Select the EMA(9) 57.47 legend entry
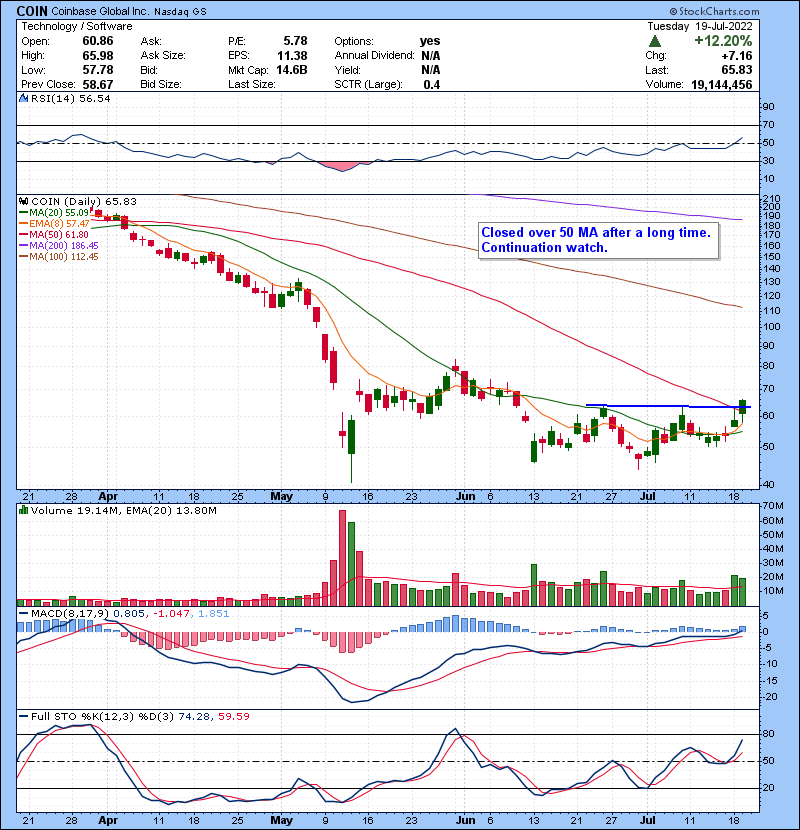The height and width of the screenshot is (830, 800). [x=60, y=223]
